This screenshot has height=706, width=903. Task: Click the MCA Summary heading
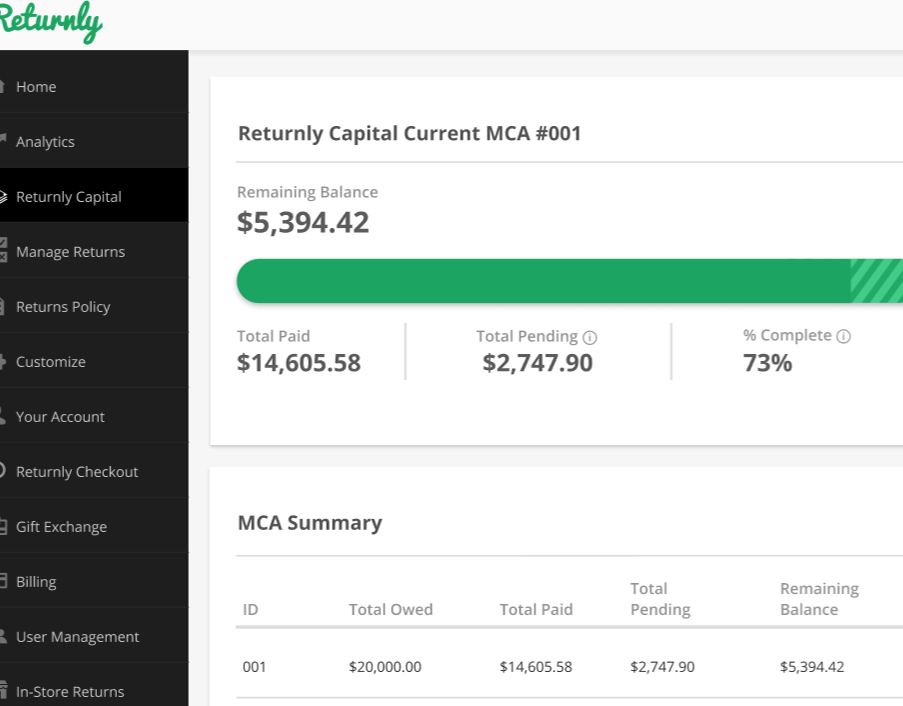pos(310,523)
